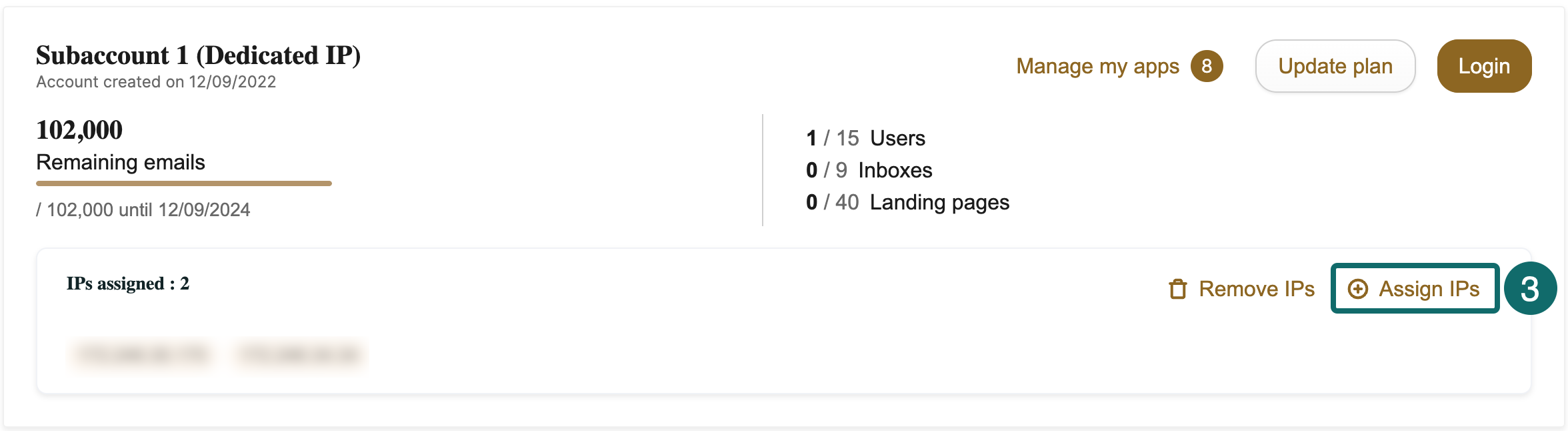Click the remaining emails progress bar
The height and width of the screenshot is (431, 1568).
pyautogui.click(x=184, y=183)
